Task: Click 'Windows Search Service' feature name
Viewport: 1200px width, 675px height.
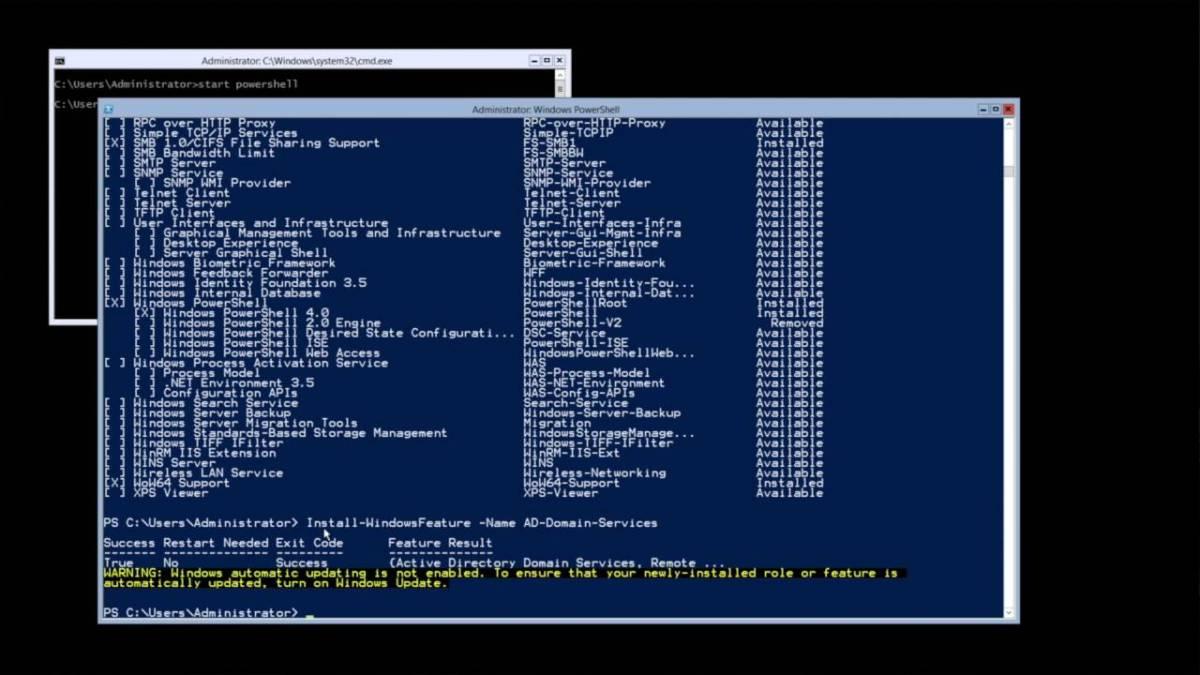Action: click(216, 403)
